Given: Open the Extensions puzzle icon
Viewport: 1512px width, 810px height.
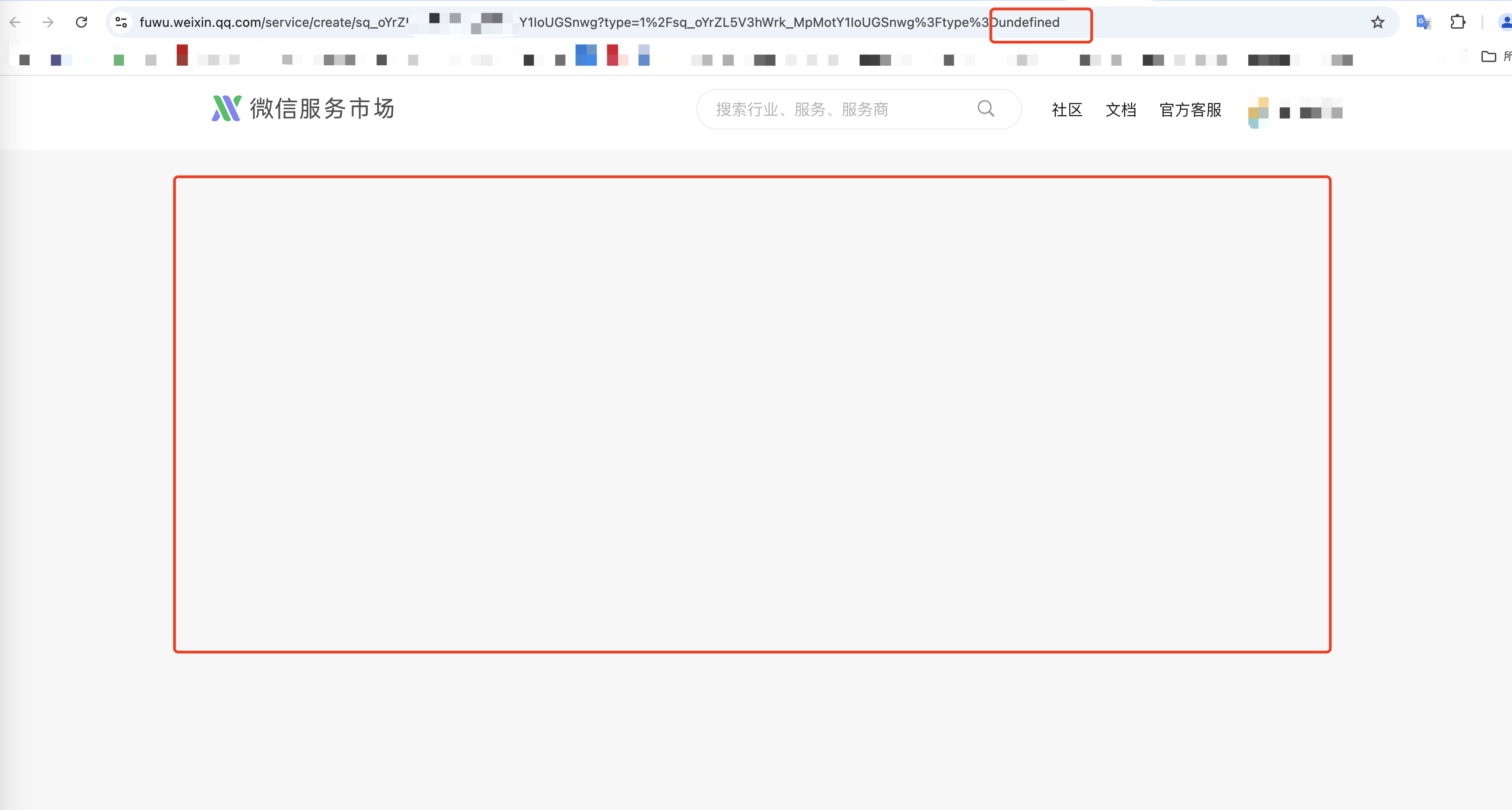Looking at the screenshot, I should click(x=1457, y=22).
